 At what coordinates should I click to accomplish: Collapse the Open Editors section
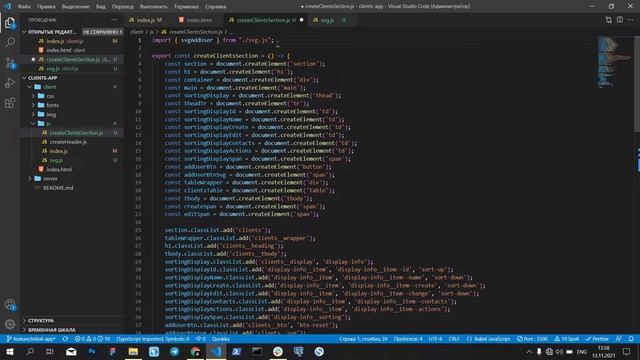pos(24,31)
